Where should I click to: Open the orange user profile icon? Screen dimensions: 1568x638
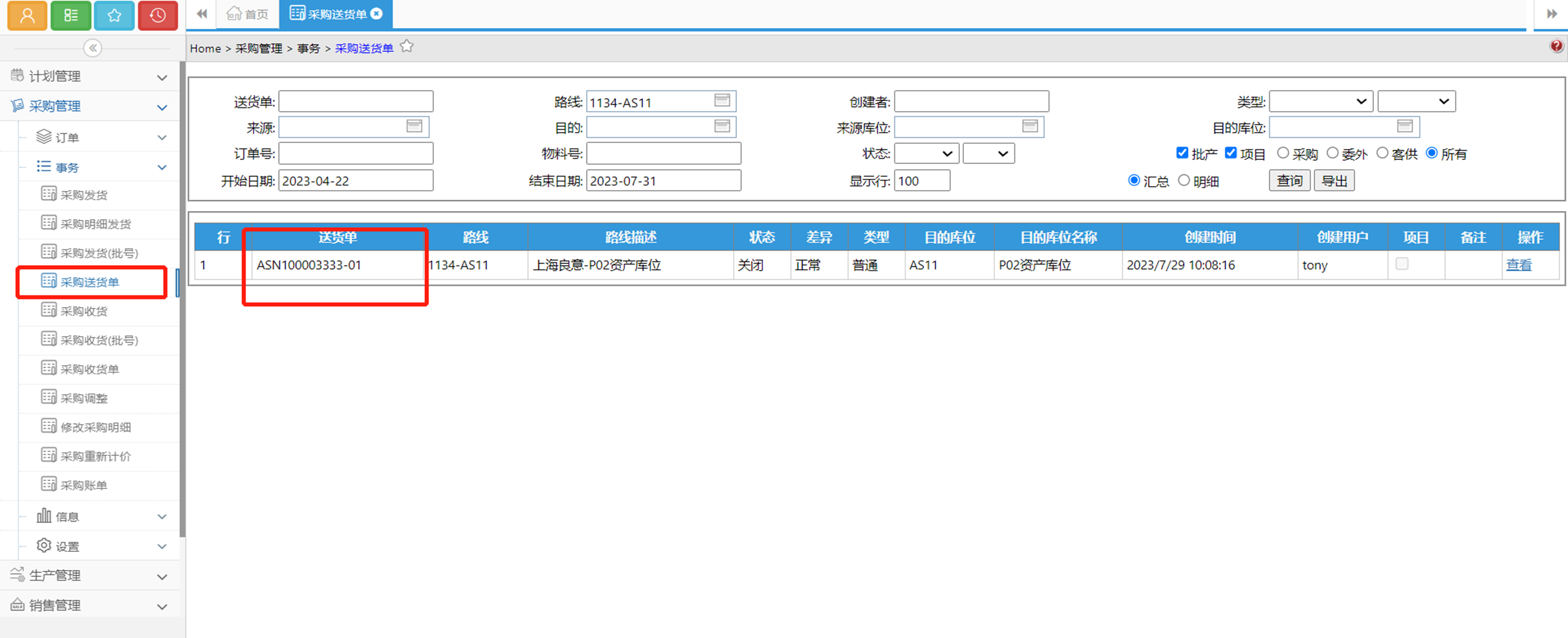pos(28,15)
